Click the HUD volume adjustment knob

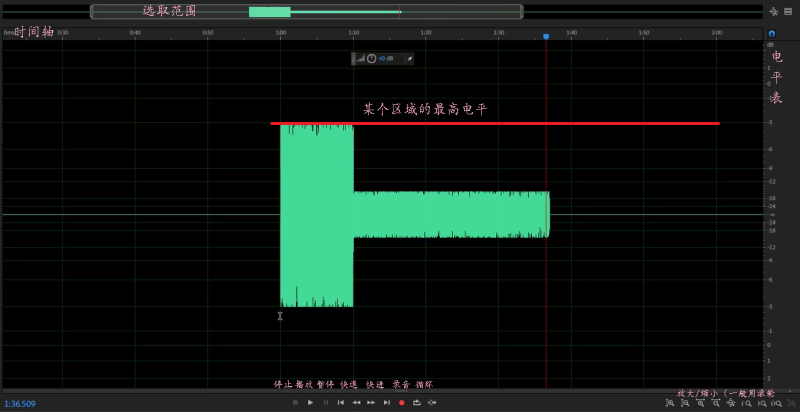pos(371,59)
